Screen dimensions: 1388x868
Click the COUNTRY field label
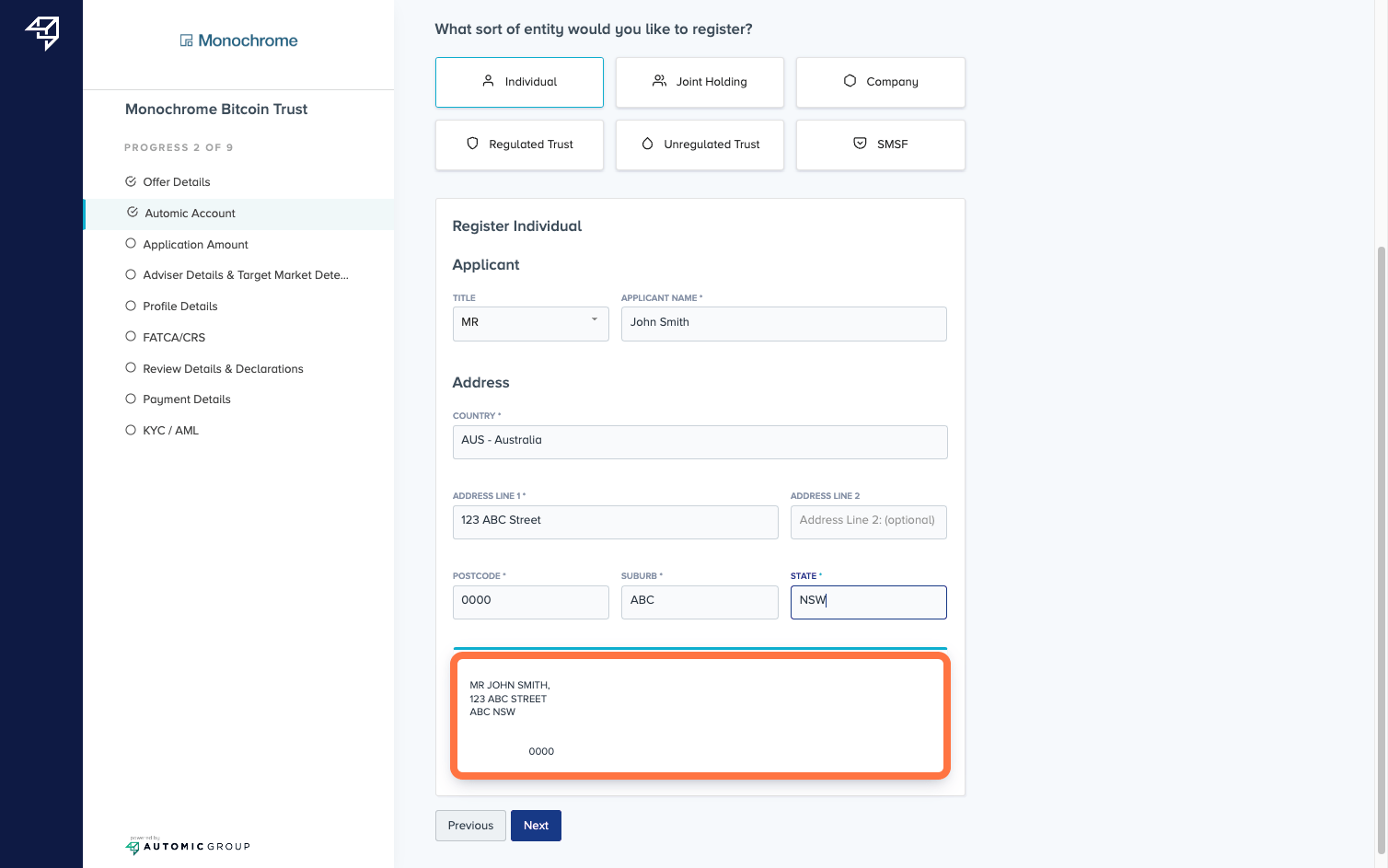point(477,416)
